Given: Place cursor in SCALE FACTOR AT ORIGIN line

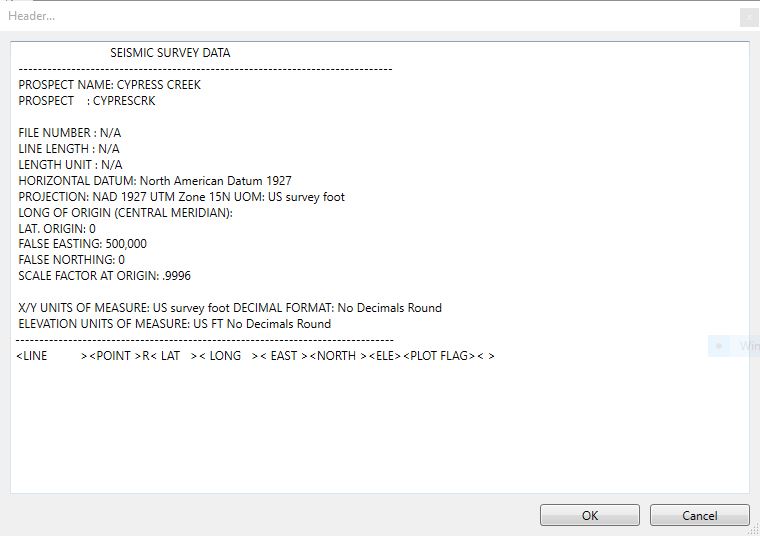Looking at the screenshot, I should coord(104,276).
